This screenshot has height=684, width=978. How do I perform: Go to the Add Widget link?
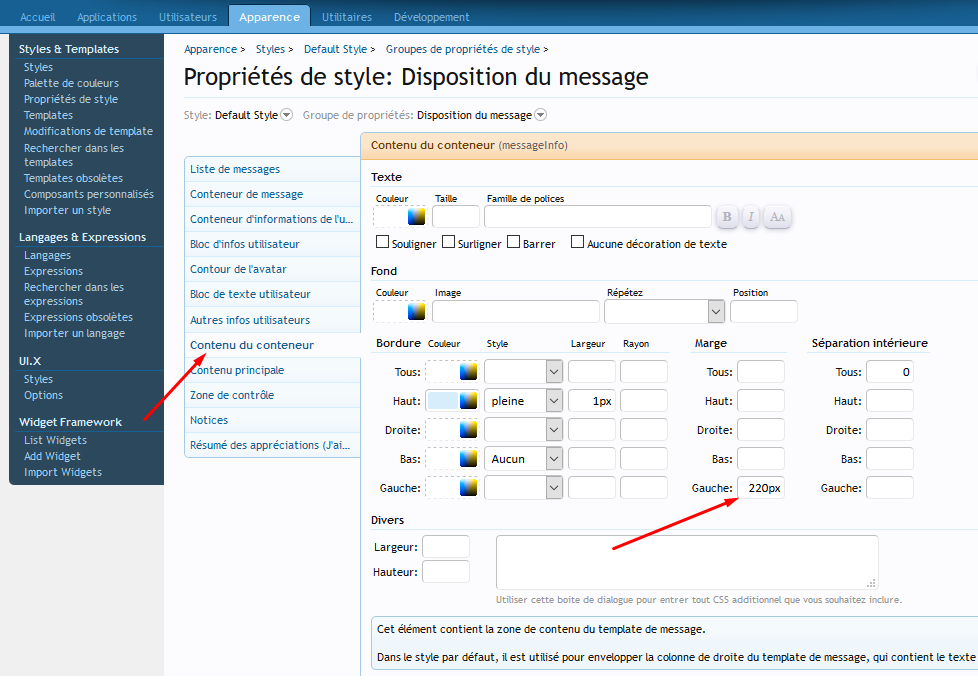click(x=52, y=456)
